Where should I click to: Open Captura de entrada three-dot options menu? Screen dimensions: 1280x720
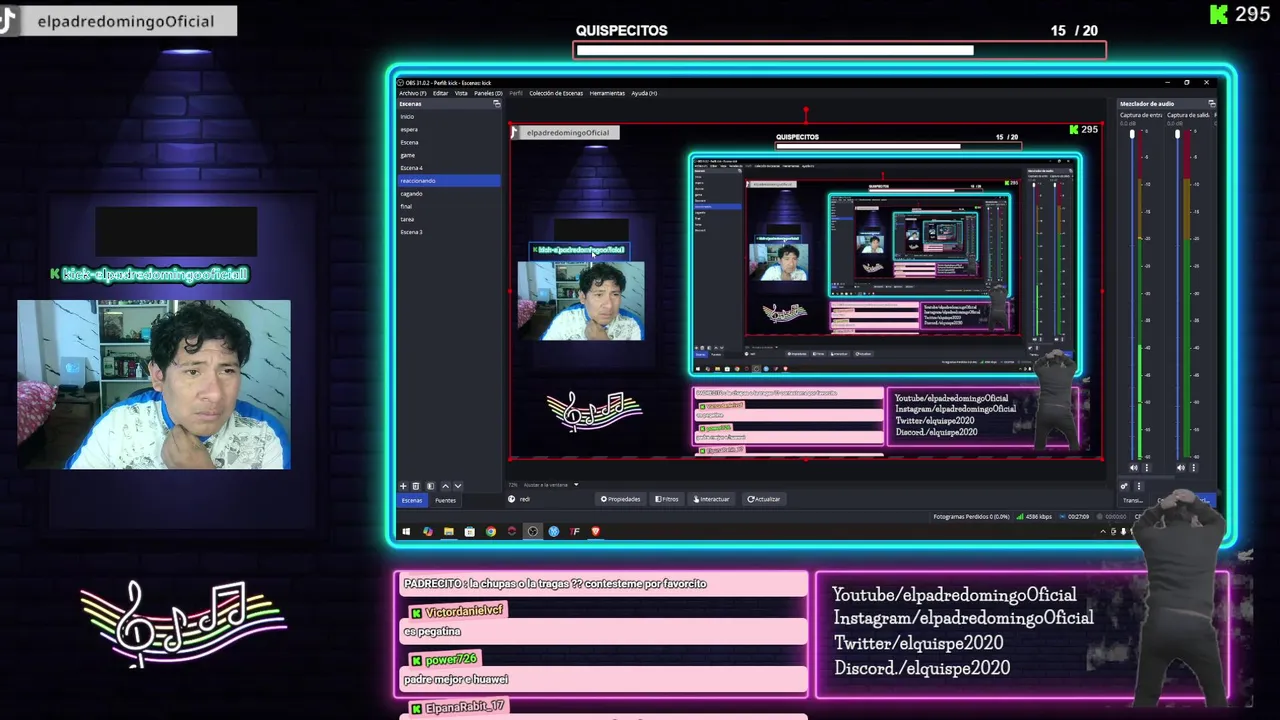point(1147,467)
